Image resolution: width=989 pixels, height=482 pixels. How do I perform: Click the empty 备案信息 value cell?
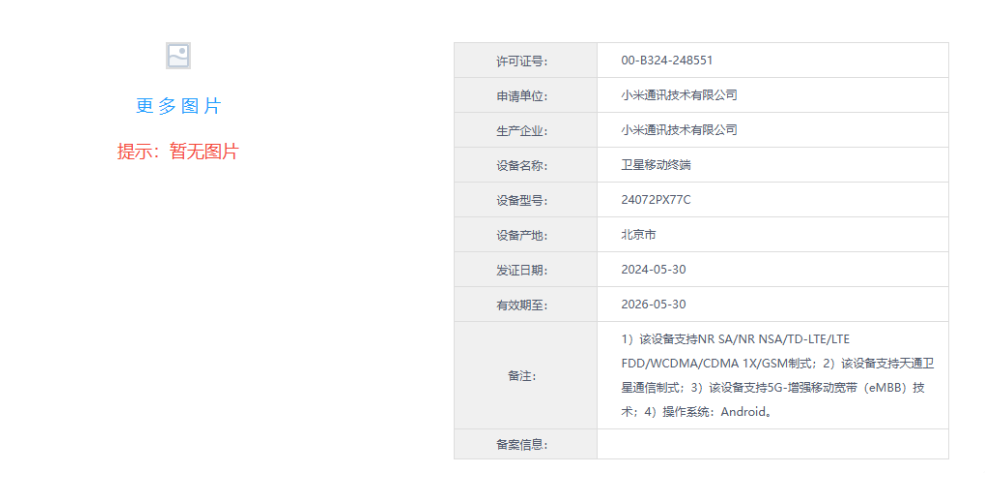tap(772, 445)
